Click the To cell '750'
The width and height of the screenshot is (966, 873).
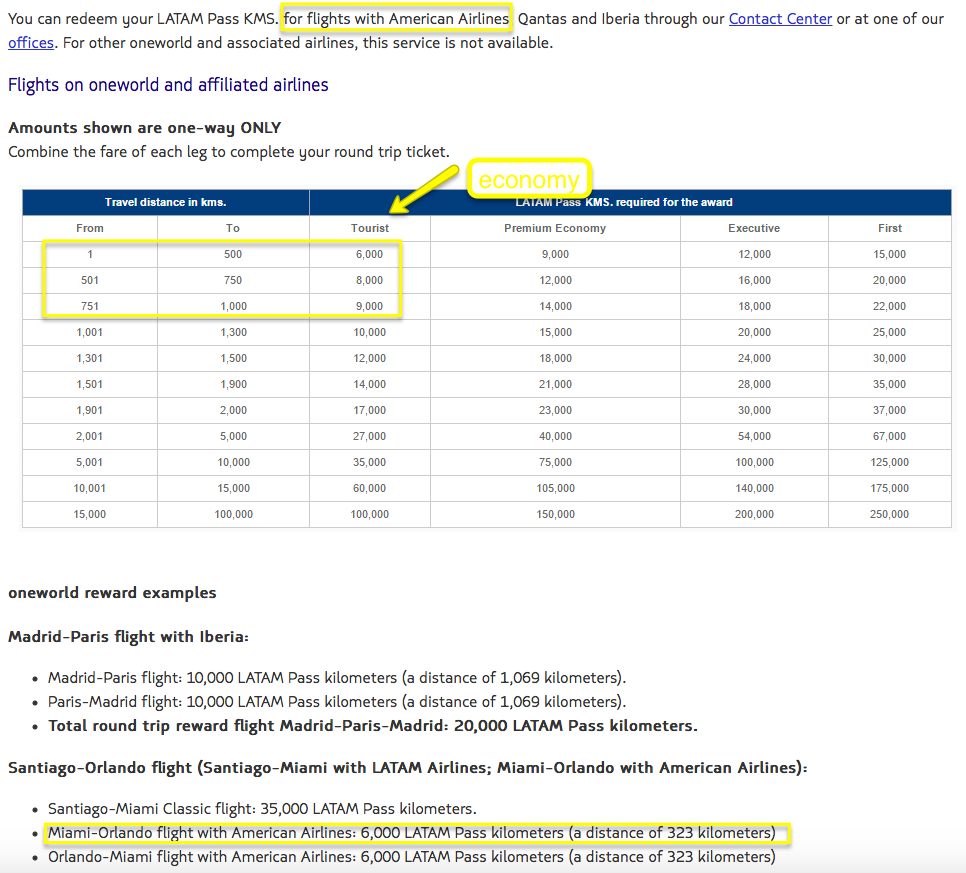pyautogui.click(x=233, y=280)
